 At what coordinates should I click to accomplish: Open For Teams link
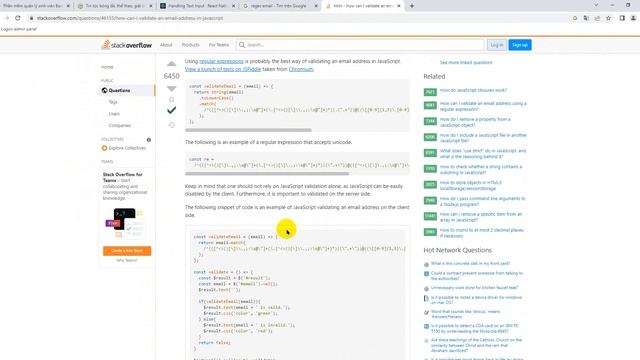coord(219,45)
